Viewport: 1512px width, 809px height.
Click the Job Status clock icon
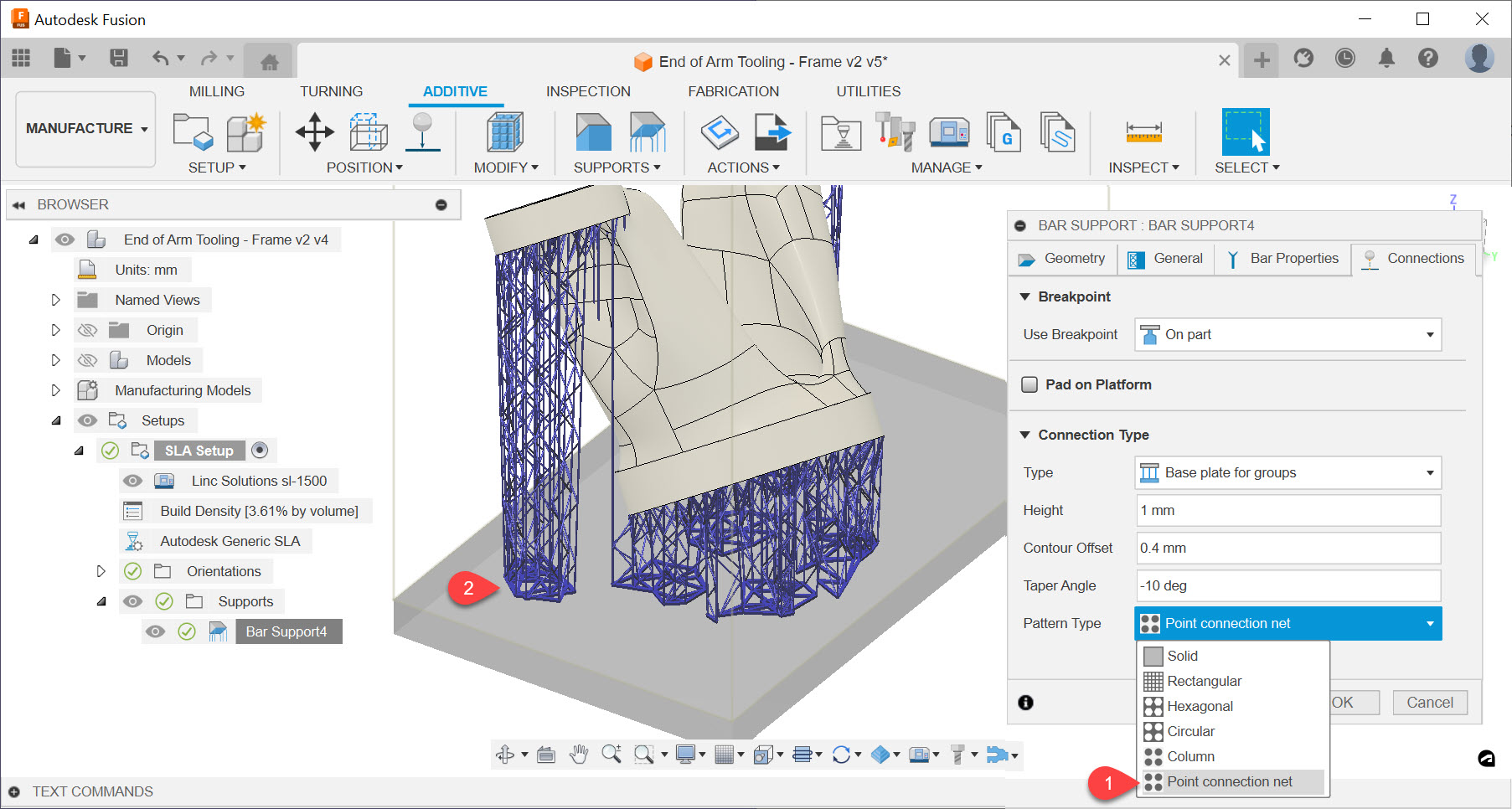1344,58
